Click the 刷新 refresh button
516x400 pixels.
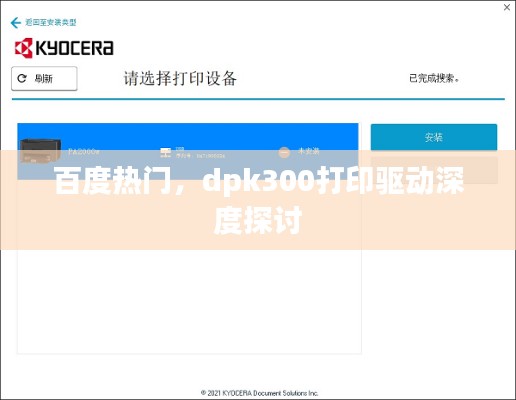point(44,78)
